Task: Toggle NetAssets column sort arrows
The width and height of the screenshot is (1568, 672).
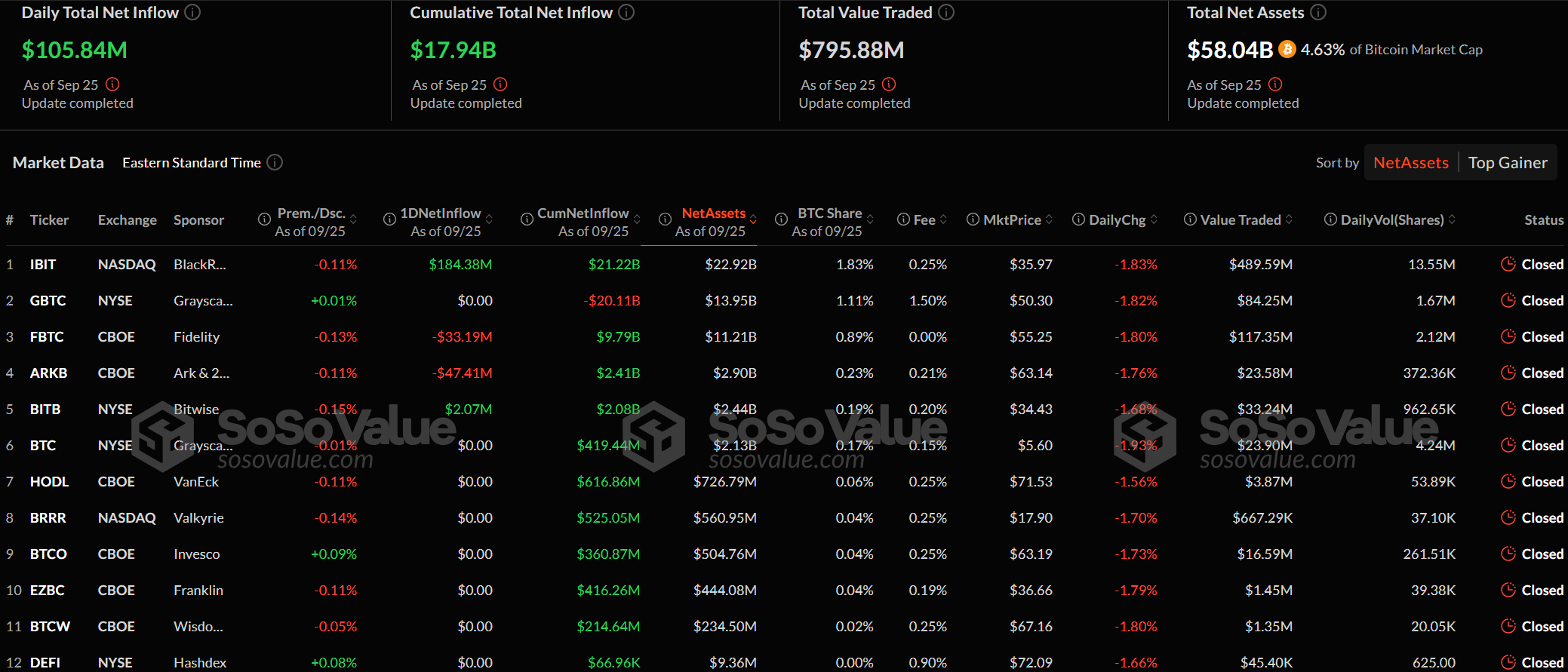Action: [x=753, y=219]
